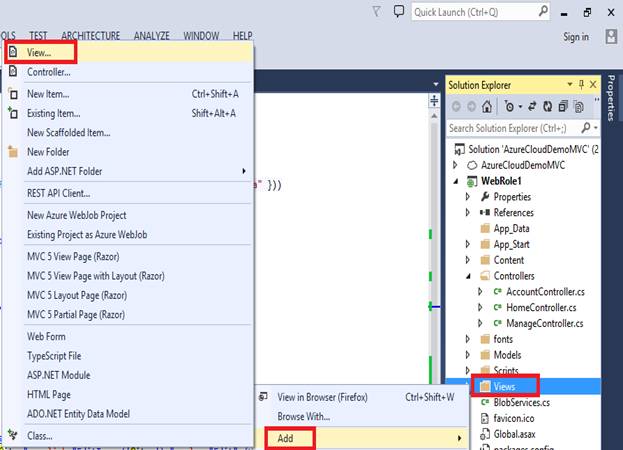This screenshot has height=450, width=623.
Task: Collapse the WebRole1 project node
Action: tap(456, 181)
